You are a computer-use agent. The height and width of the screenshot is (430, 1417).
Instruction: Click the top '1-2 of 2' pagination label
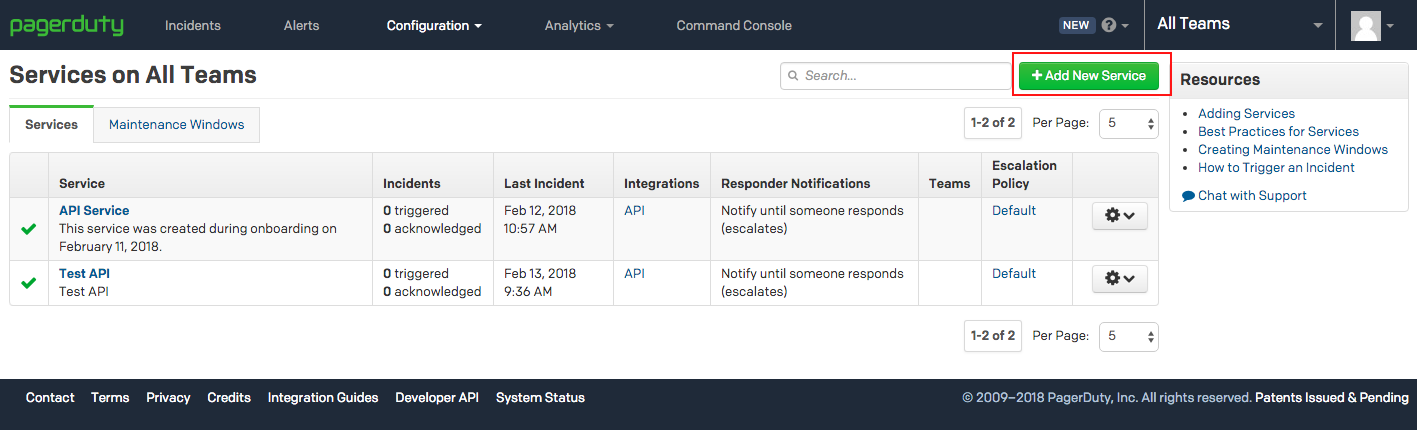pyautogui.click(x=993, y=123)
